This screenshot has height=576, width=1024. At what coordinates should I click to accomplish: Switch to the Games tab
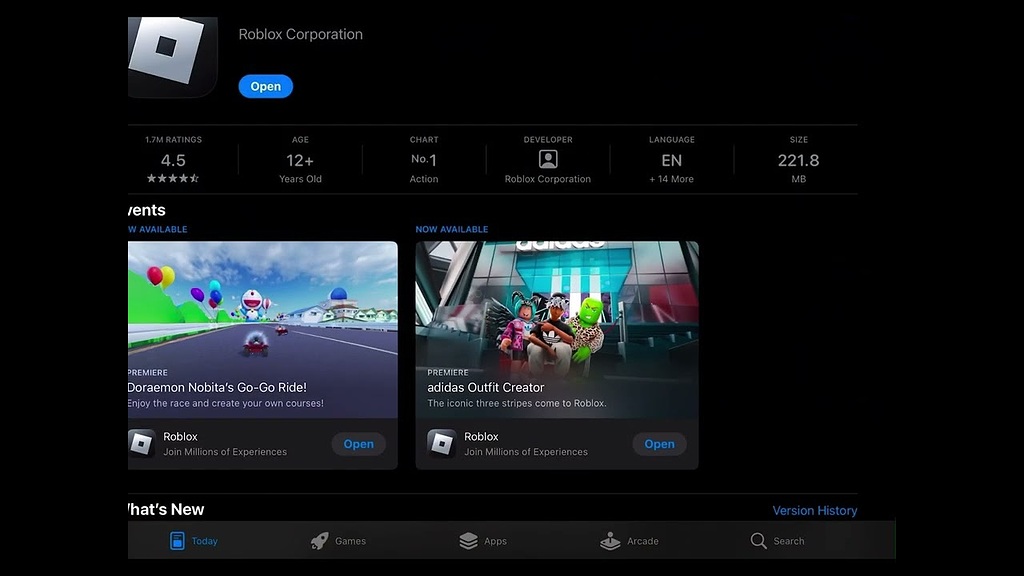339,540
